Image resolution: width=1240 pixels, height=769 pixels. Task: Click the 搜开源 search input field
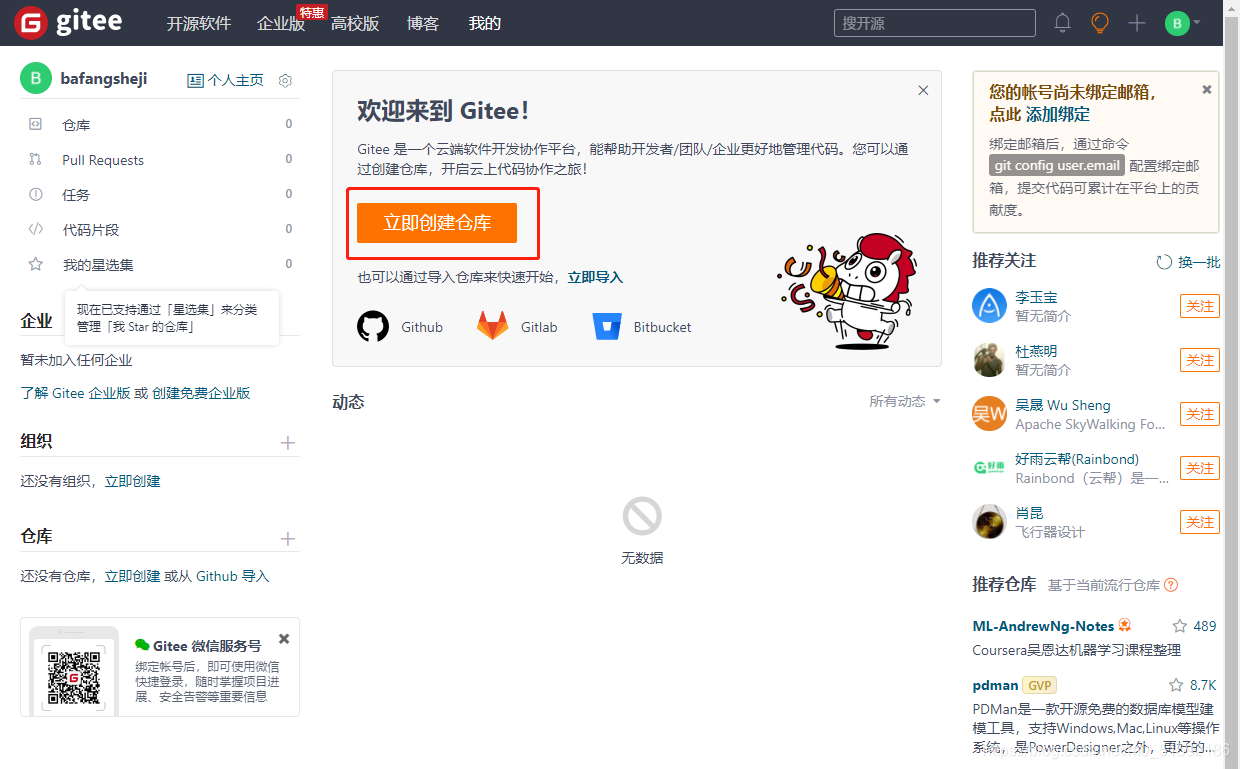coord(933,22)
